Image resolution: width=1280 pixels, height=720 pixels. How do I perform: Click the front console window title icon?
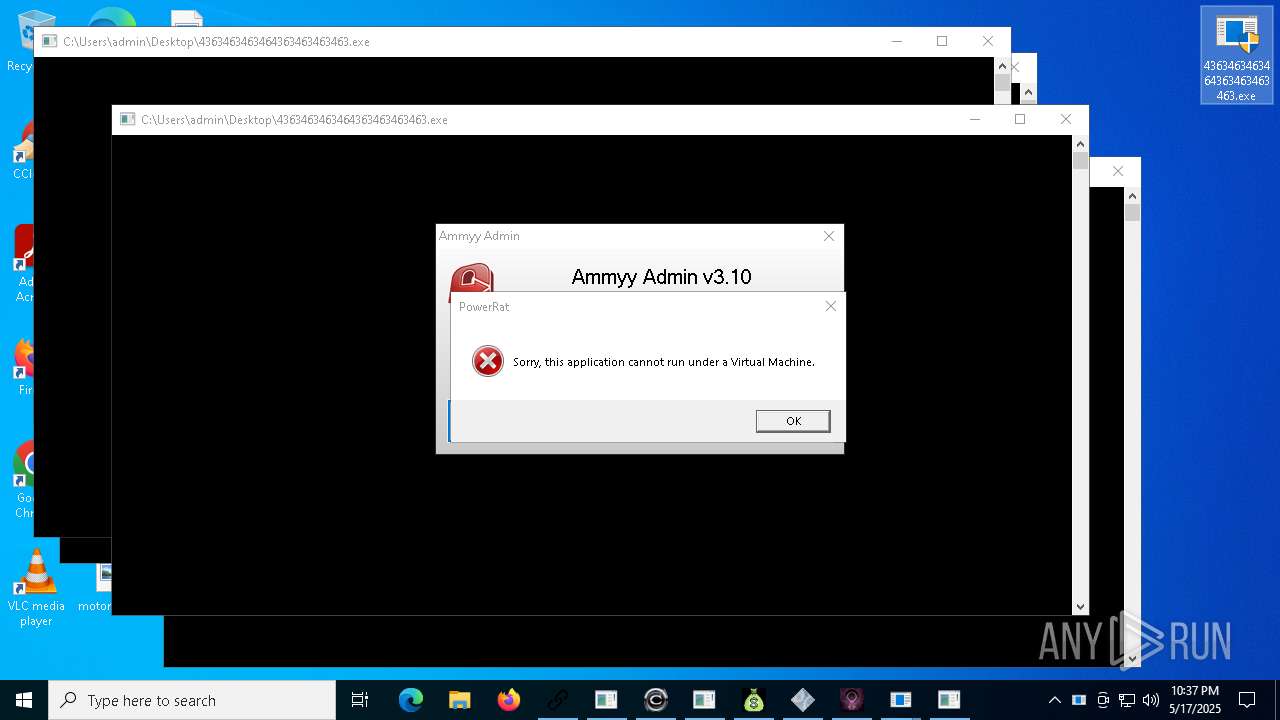pyautogui.click(x=127, y=119)
